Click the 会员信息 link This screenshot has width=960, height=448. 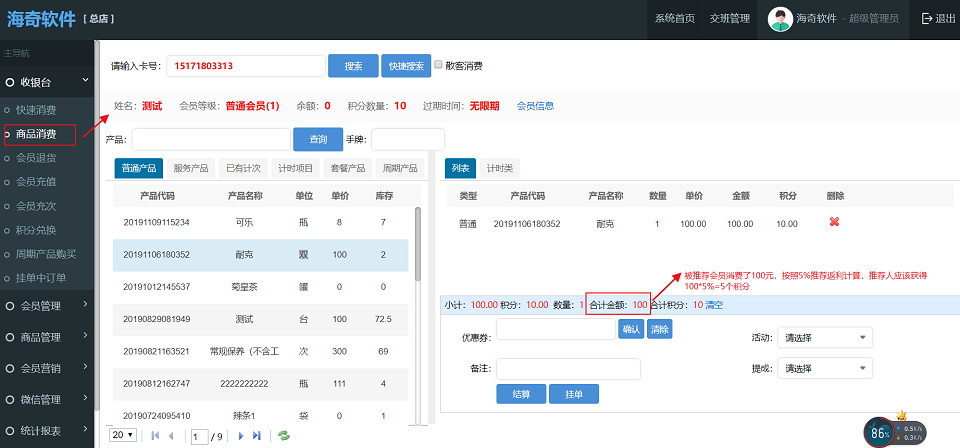pyautogui.click(x=535, y=106)
